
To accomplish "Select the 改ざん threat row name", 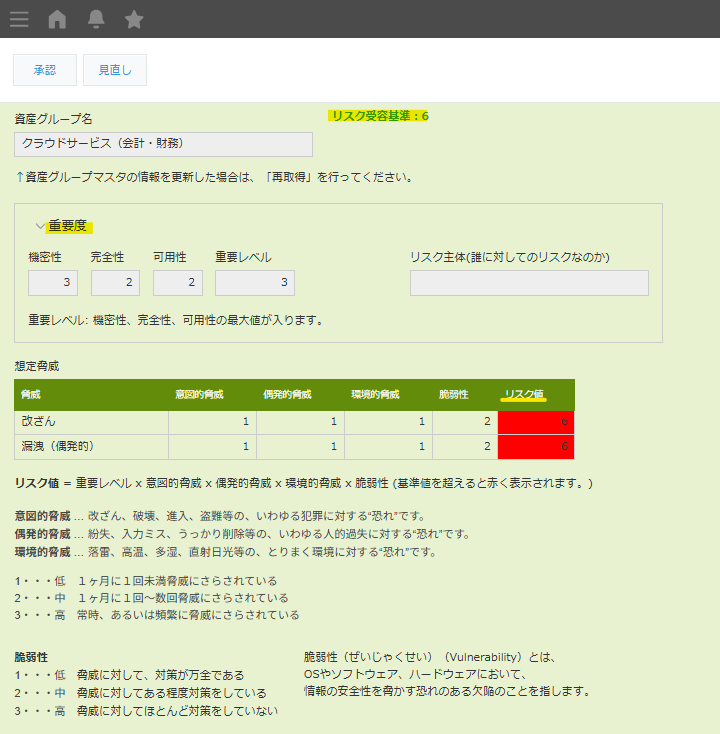I will pyautogui.click(x=40, y=421).
